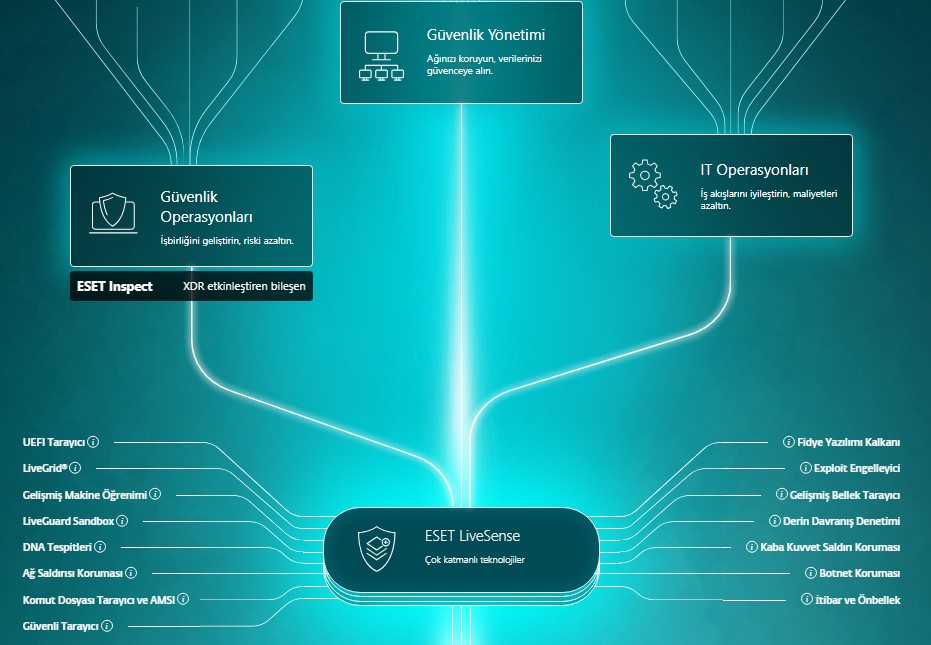The image size is (931, 645).
Task: Click the UEFI Tarayıcı label
Action: 53,442
